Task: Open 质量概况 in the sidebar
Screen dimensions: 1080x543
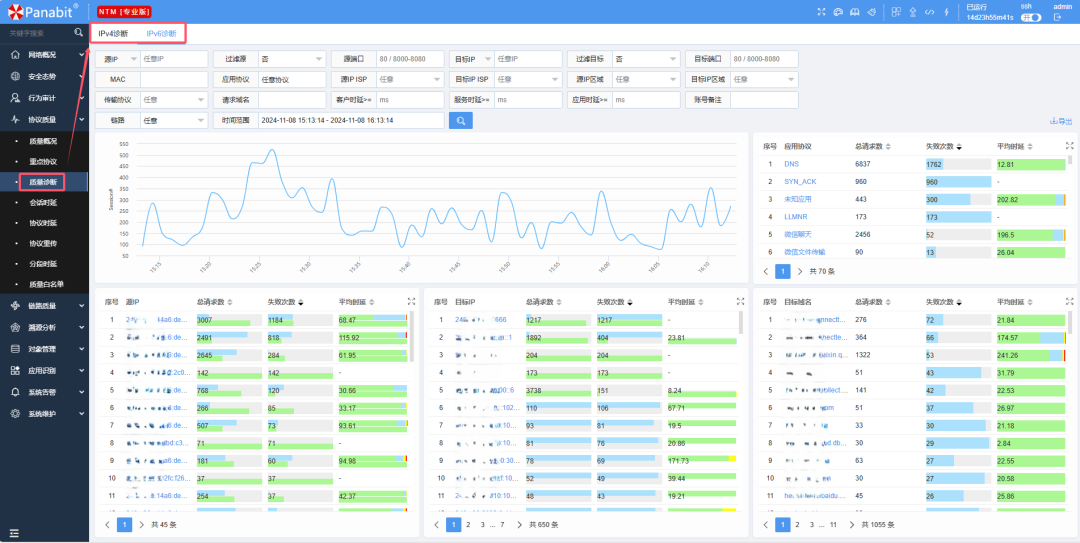Action: click(43, 141)
